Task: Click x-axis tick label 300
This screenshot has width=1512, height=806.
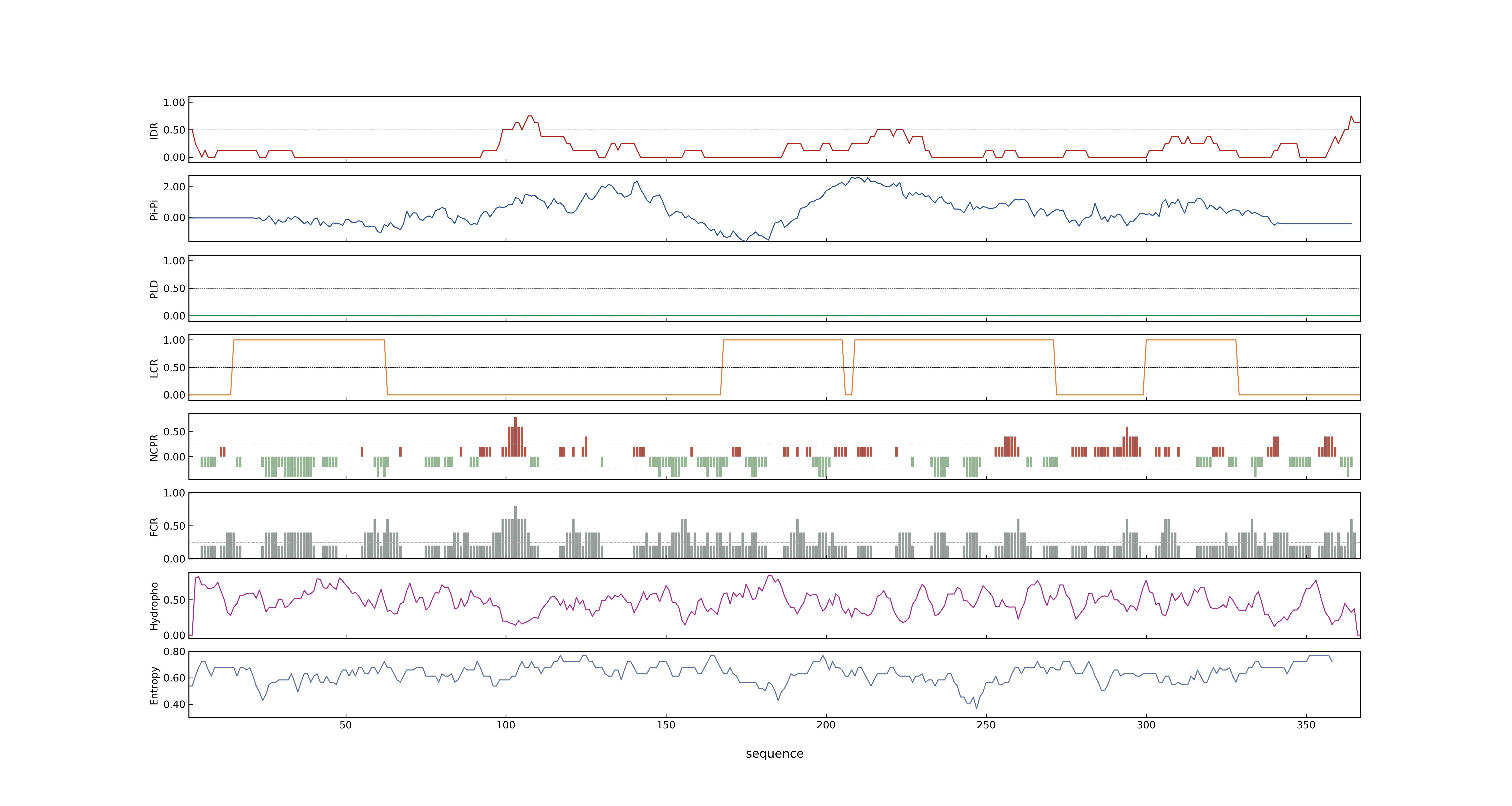Action: pyautogui.click(x=1146, y=725)
